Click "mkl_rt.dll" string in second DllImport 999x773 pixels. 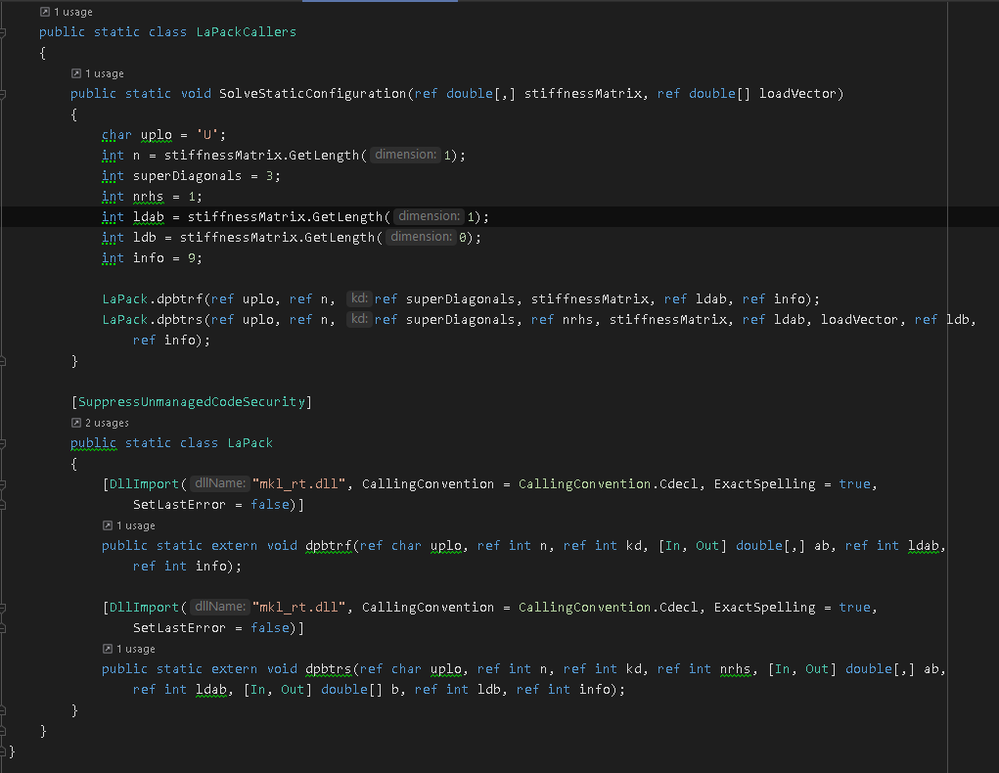click(x=299, y=607)
